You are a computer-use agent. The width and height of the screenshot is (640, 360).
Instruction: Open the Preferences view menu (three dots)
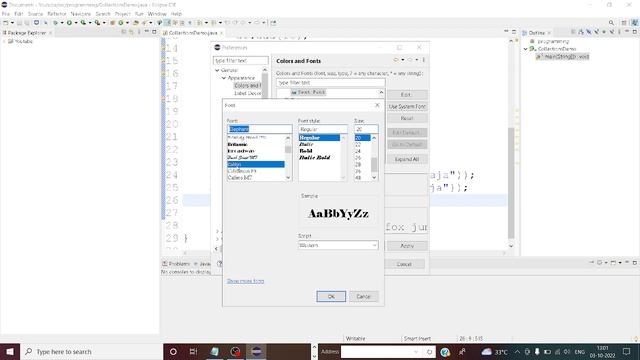tap(424, 60)
